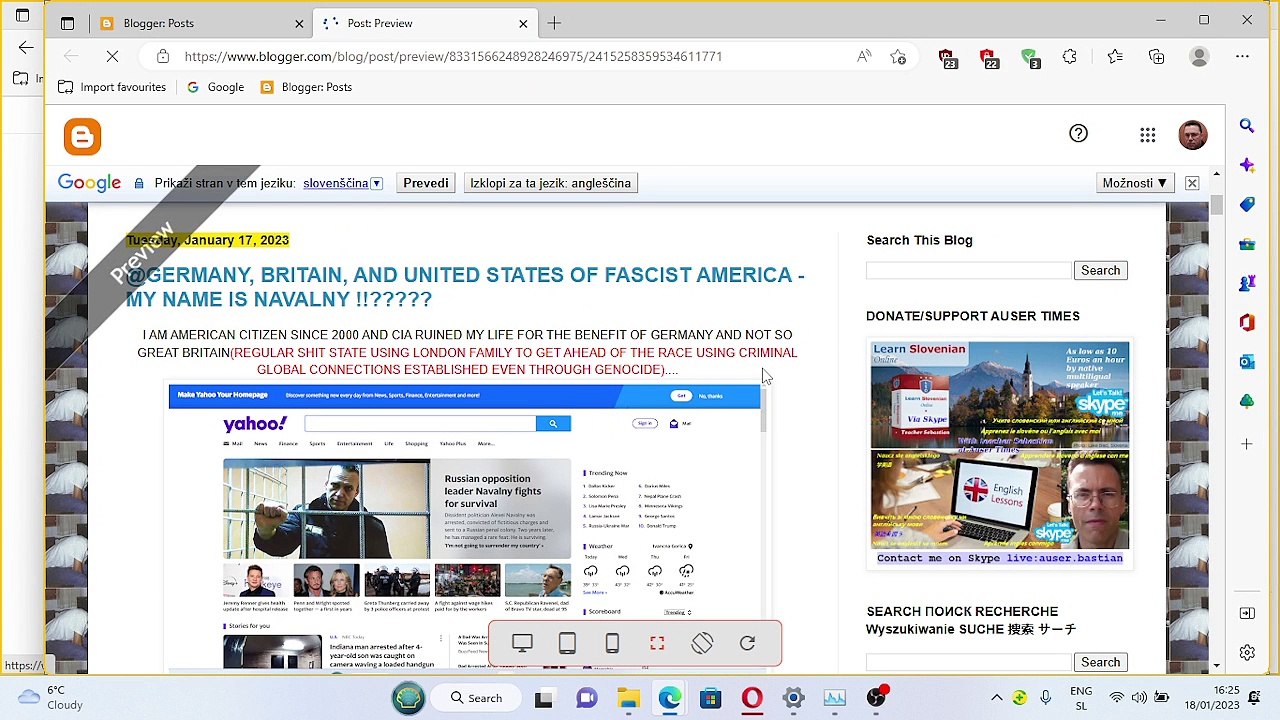Click Izklopi za ta jezik: angleščina
Screen dimensions: 1280x720
[550, 183]
